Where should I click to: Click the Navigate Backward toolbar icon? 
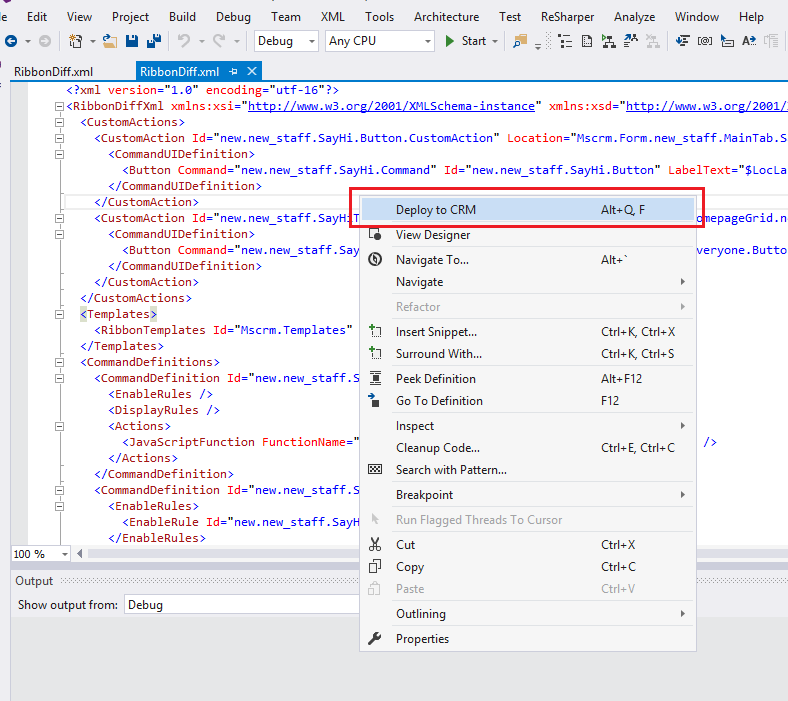point(11,41)
